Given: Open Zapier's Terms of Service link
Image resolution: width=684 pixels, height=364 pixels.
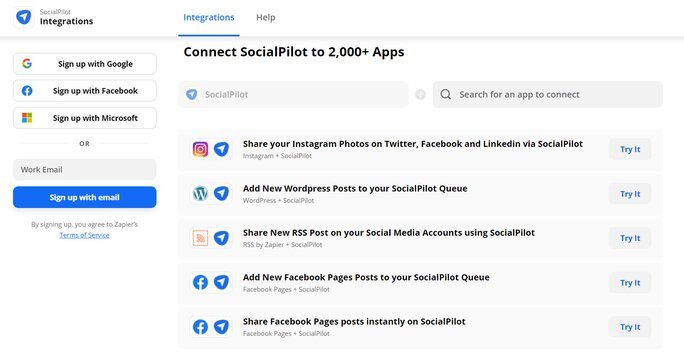Looking at the screenshot, I should point(85,235).
